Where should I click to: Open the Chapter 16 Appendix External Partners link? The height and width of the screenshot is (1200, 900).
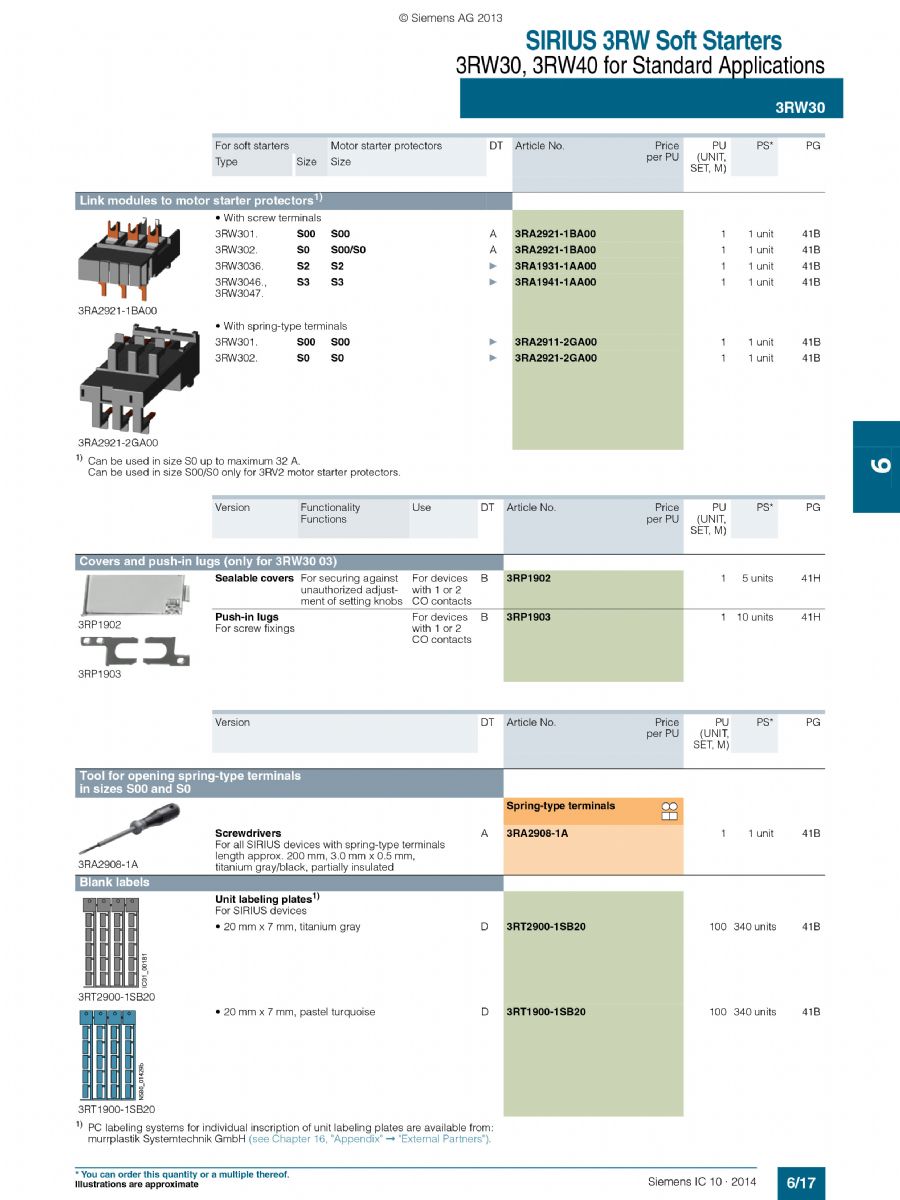(370, 1138)
